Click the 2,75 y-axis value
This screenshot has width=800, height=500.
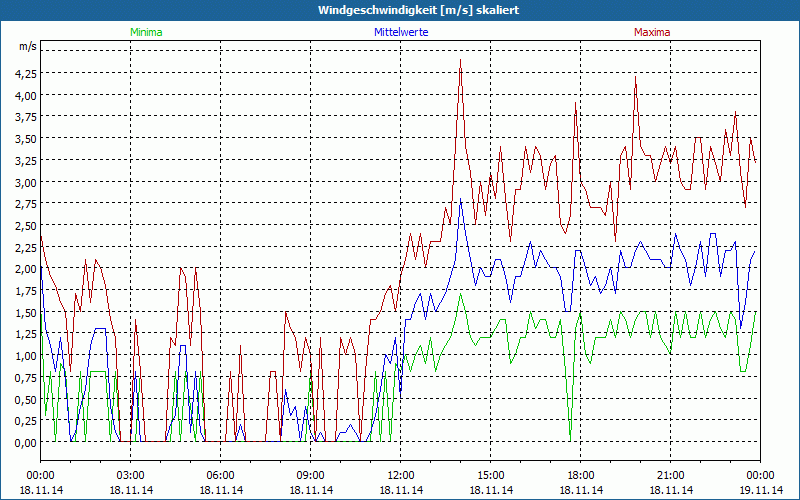pos(26,204)
